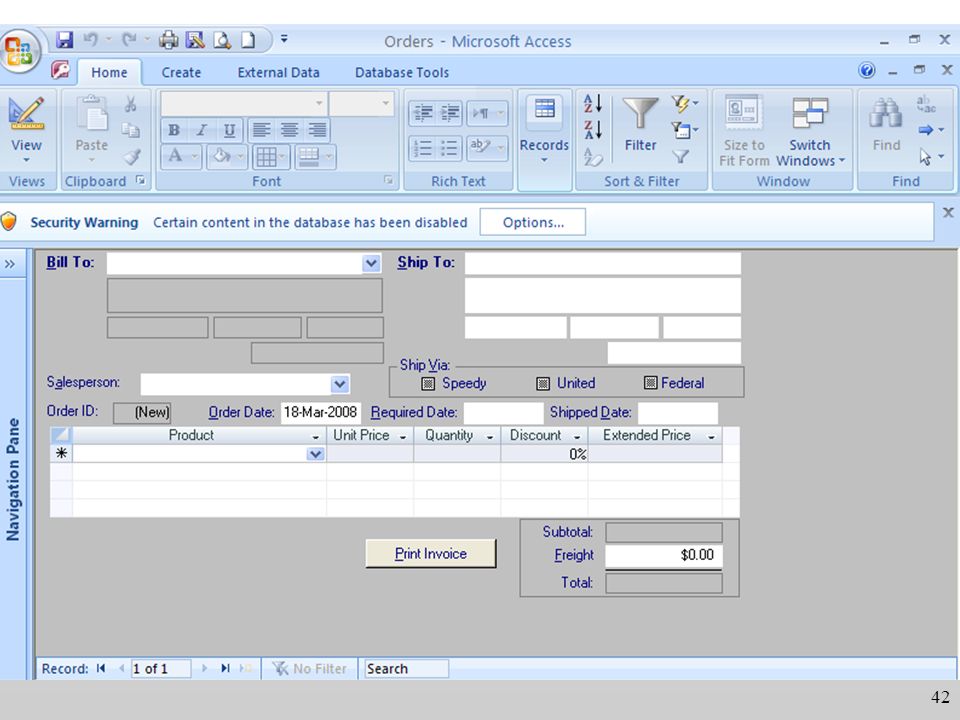Open Print Preview magnifier icon
The image size is (960, 720).
coord(222,40)
